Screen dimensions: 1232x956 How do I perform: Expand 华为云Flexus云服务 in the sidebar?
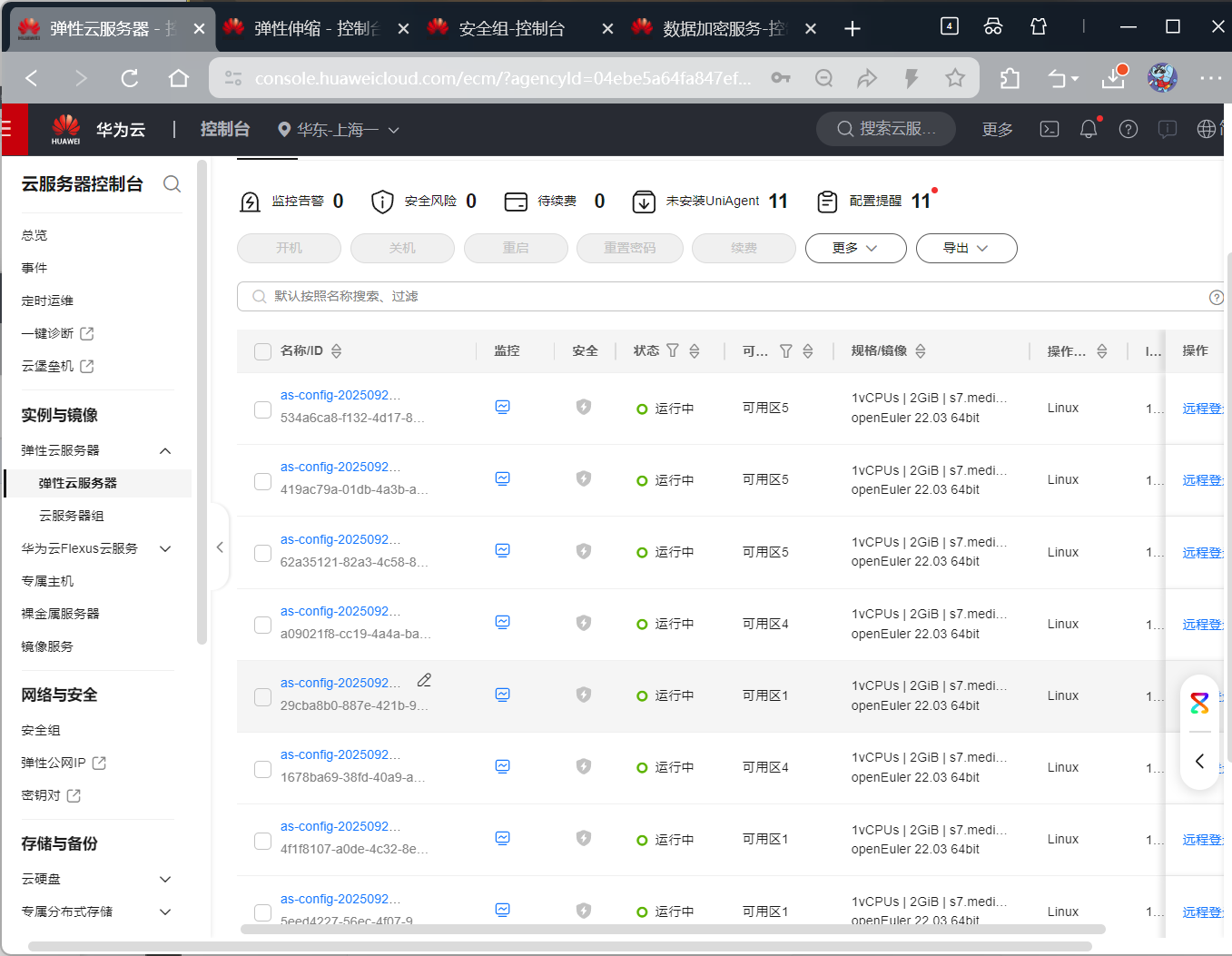pyautogui.click(x=165, y=548)
